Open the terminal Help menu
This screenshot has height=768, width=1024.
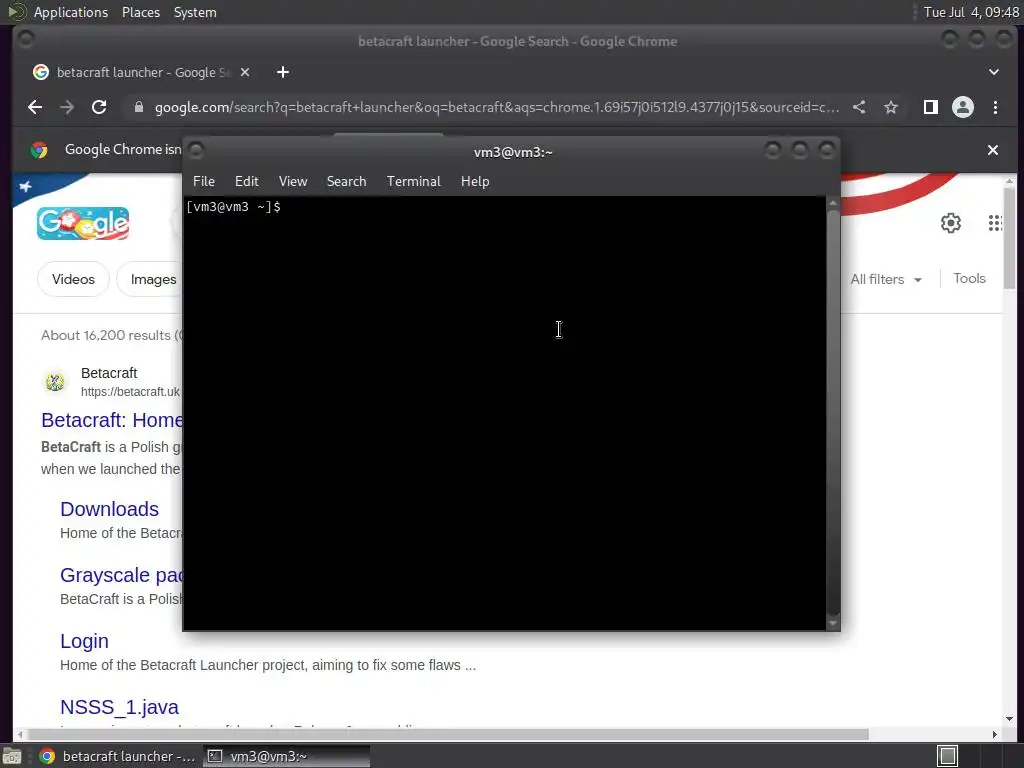(475, 182)
